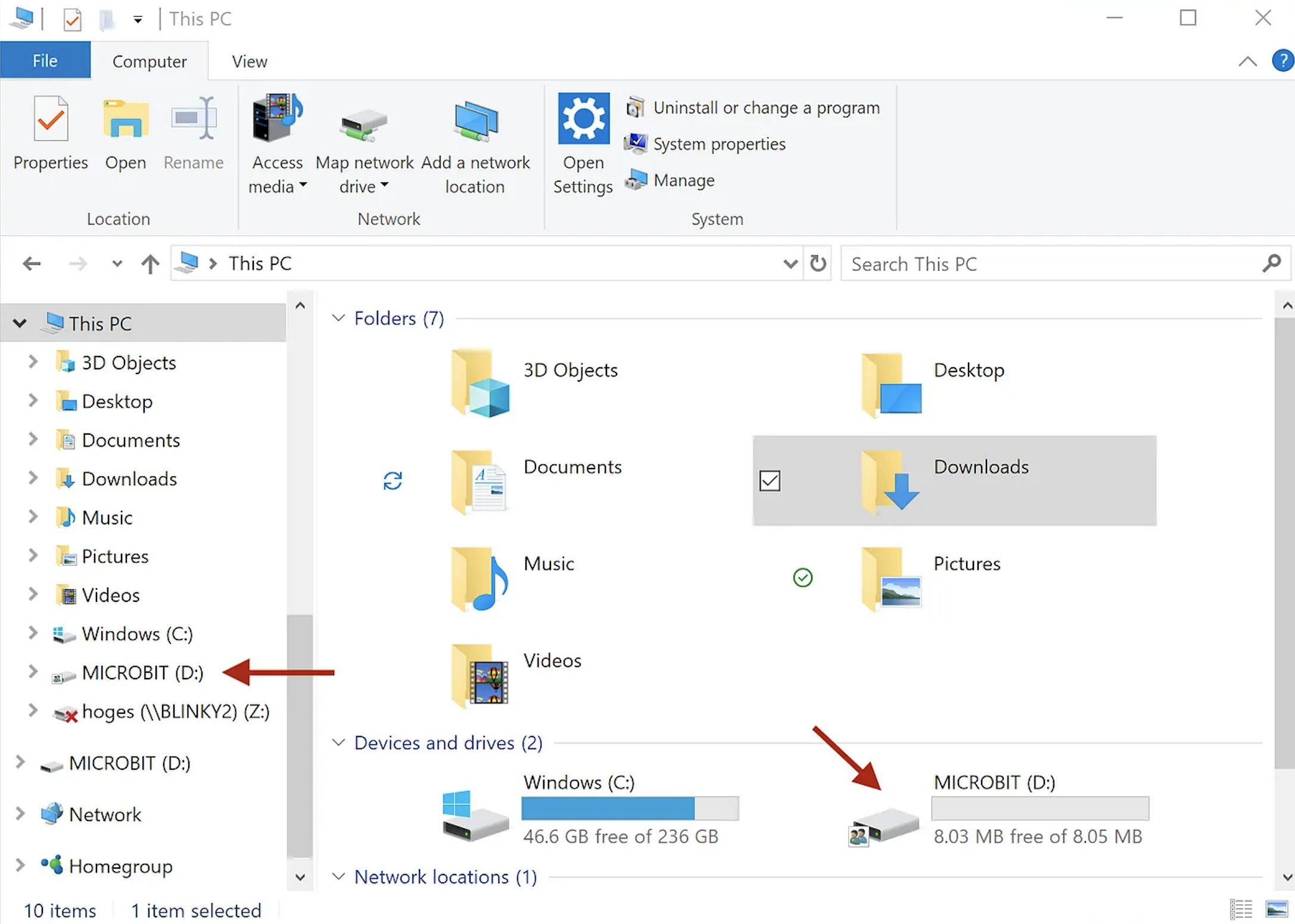The height and width of the screenshot is (924, 1295).
Task: Click the refresh button beside address bar
Action: coord(818,263)
